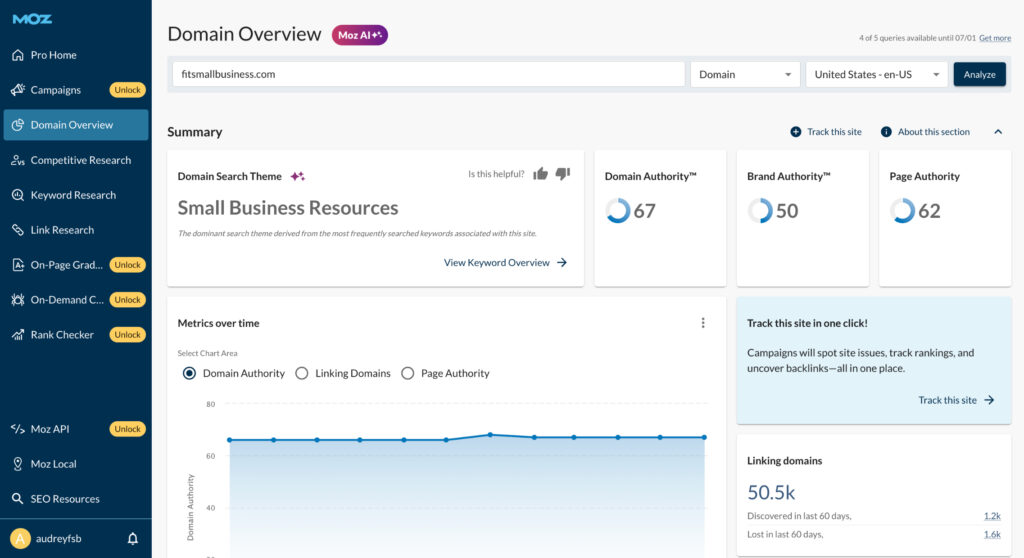This screenshot has width=1024, height=558.
Task: Click the SEO Resources search icon
Action: [18, 499]
